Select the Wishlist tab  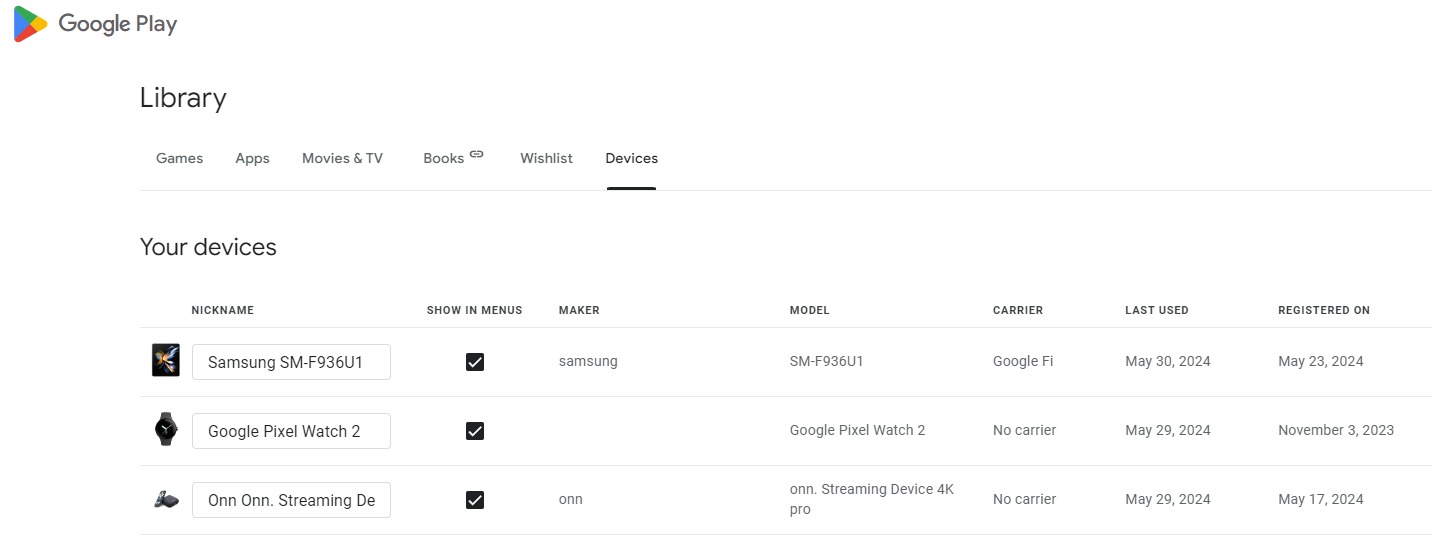(x=546, y=158)
